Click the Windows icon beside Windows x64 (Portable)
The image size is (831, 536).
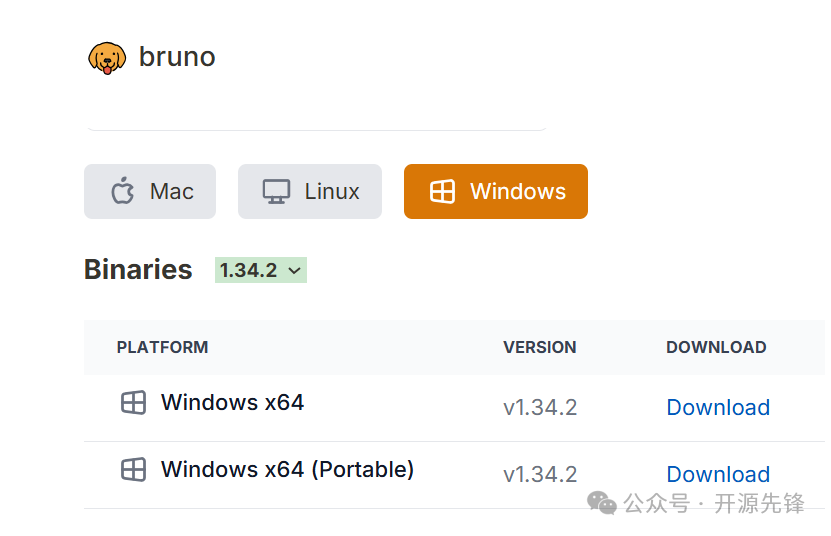[134, 470]
